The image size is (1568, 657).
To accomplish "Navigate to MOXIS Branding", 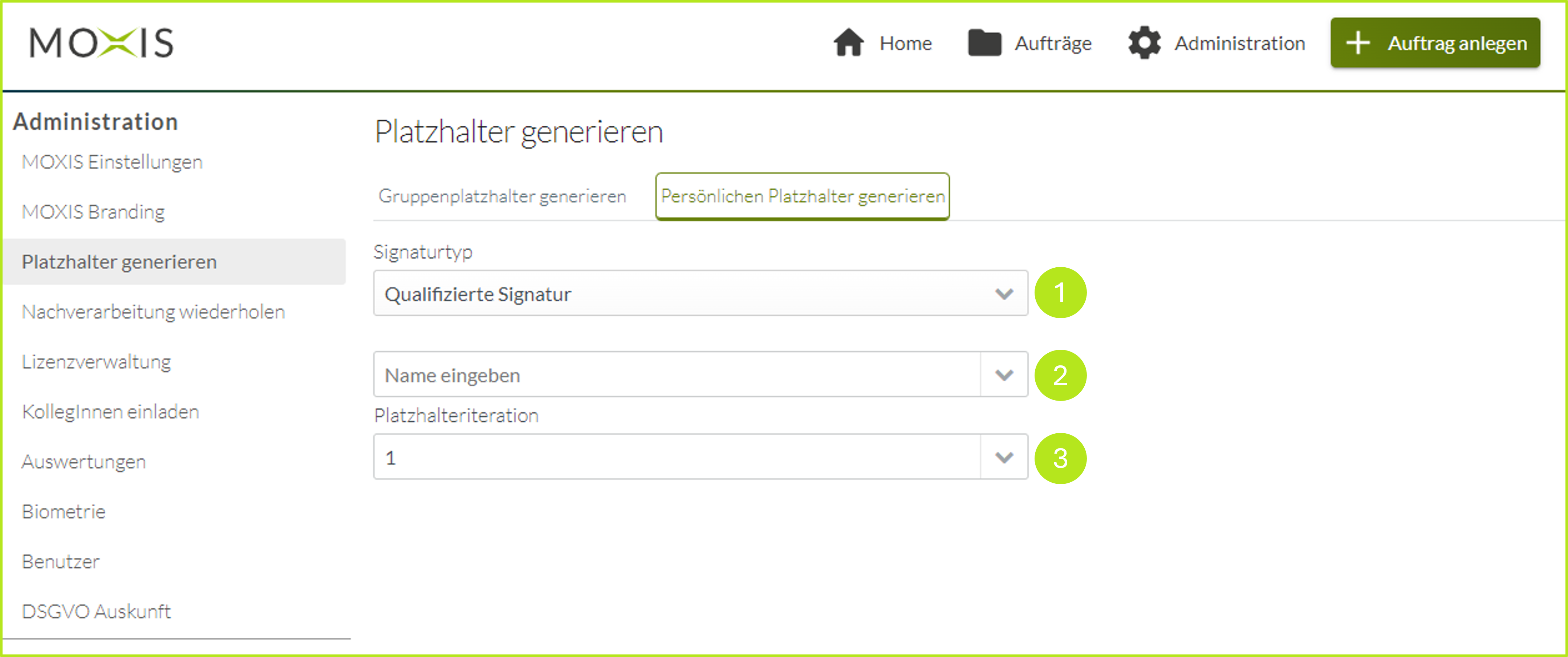I will pos(93,212).
